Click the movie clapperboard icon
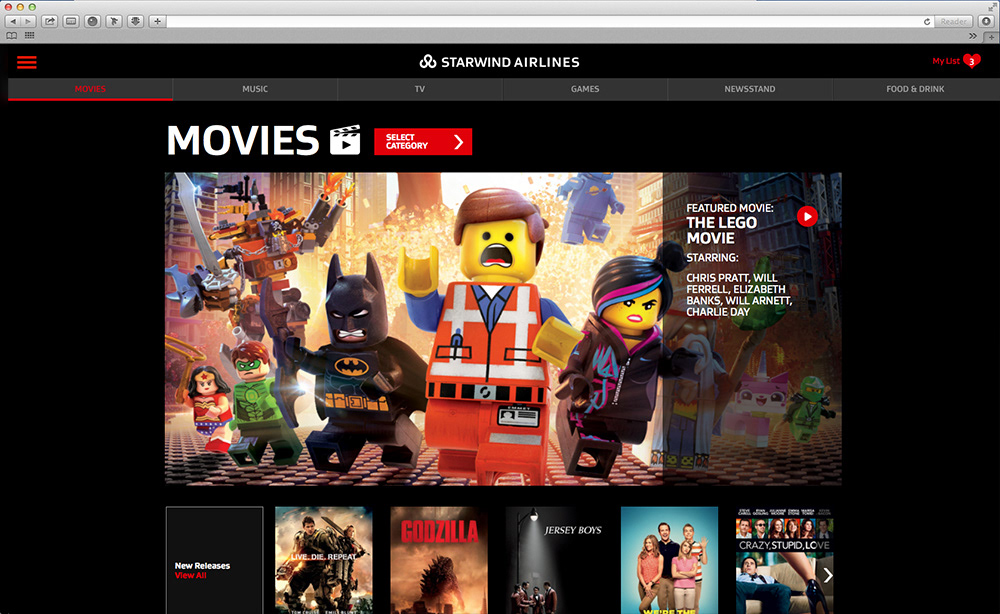 [x=345, y=140]
